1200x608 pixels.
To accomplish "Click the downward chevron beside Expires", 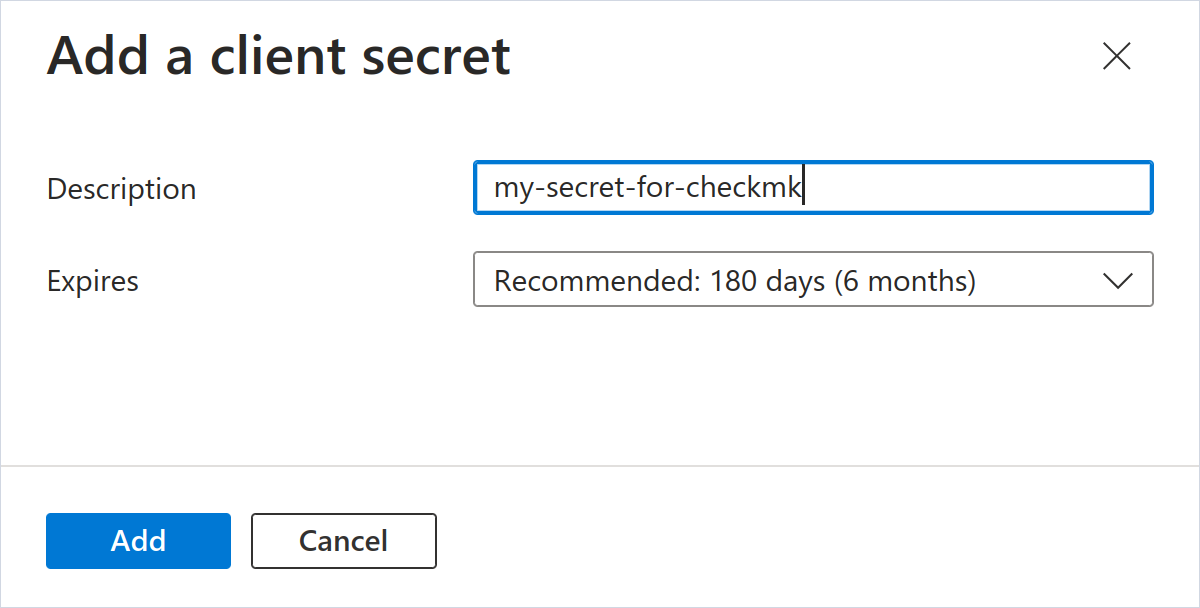I will pyautogui.click(x=1118, y=280).
